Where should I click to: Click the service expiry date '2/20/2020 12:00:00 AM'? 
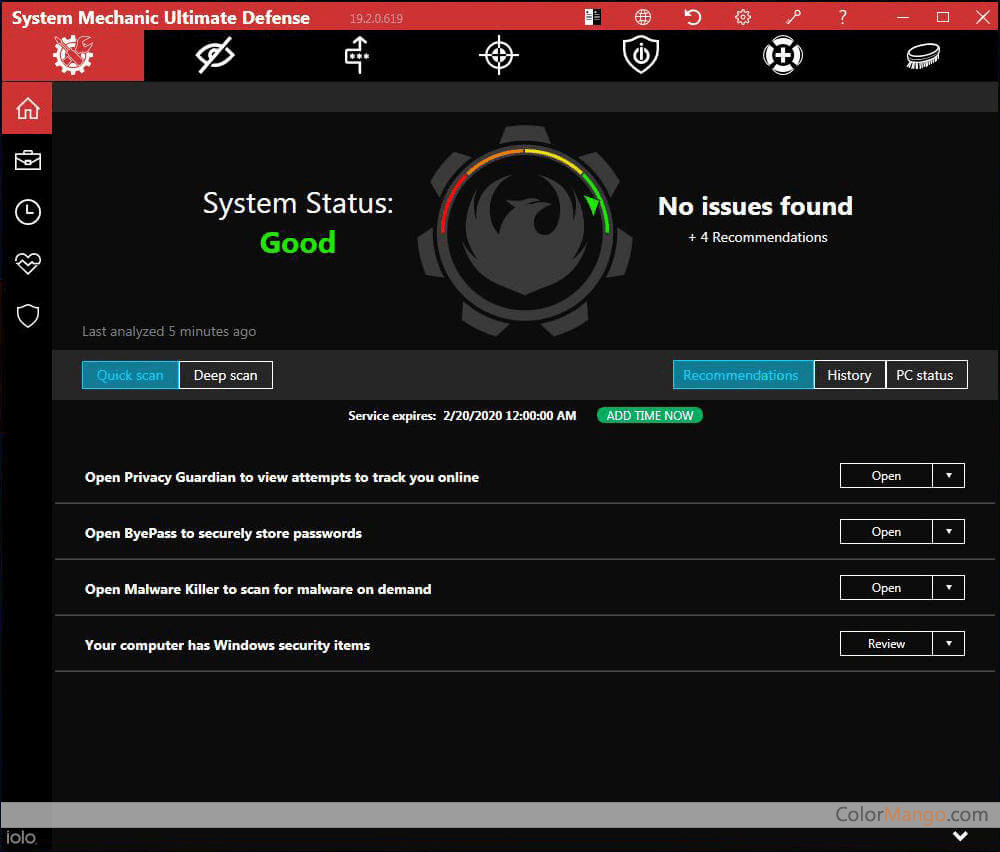coord(510,416)
